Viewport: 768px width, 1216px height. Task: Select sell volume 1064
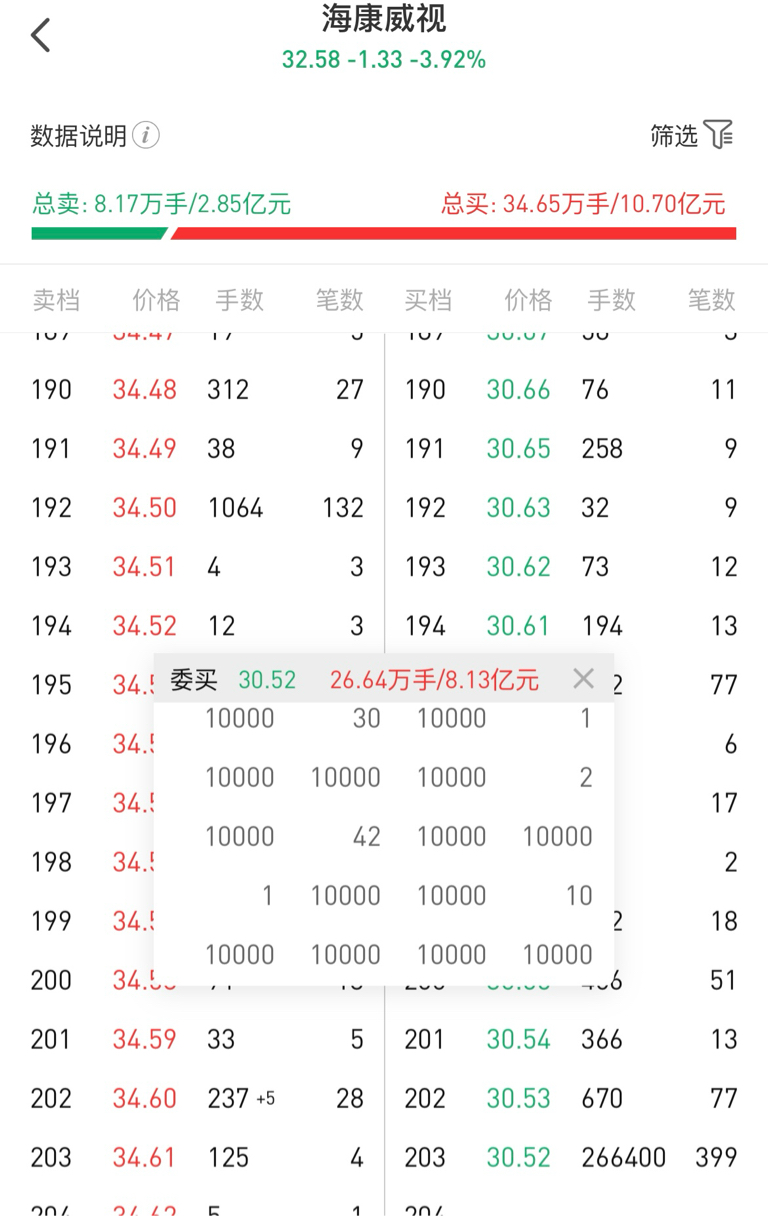point(235,508)
